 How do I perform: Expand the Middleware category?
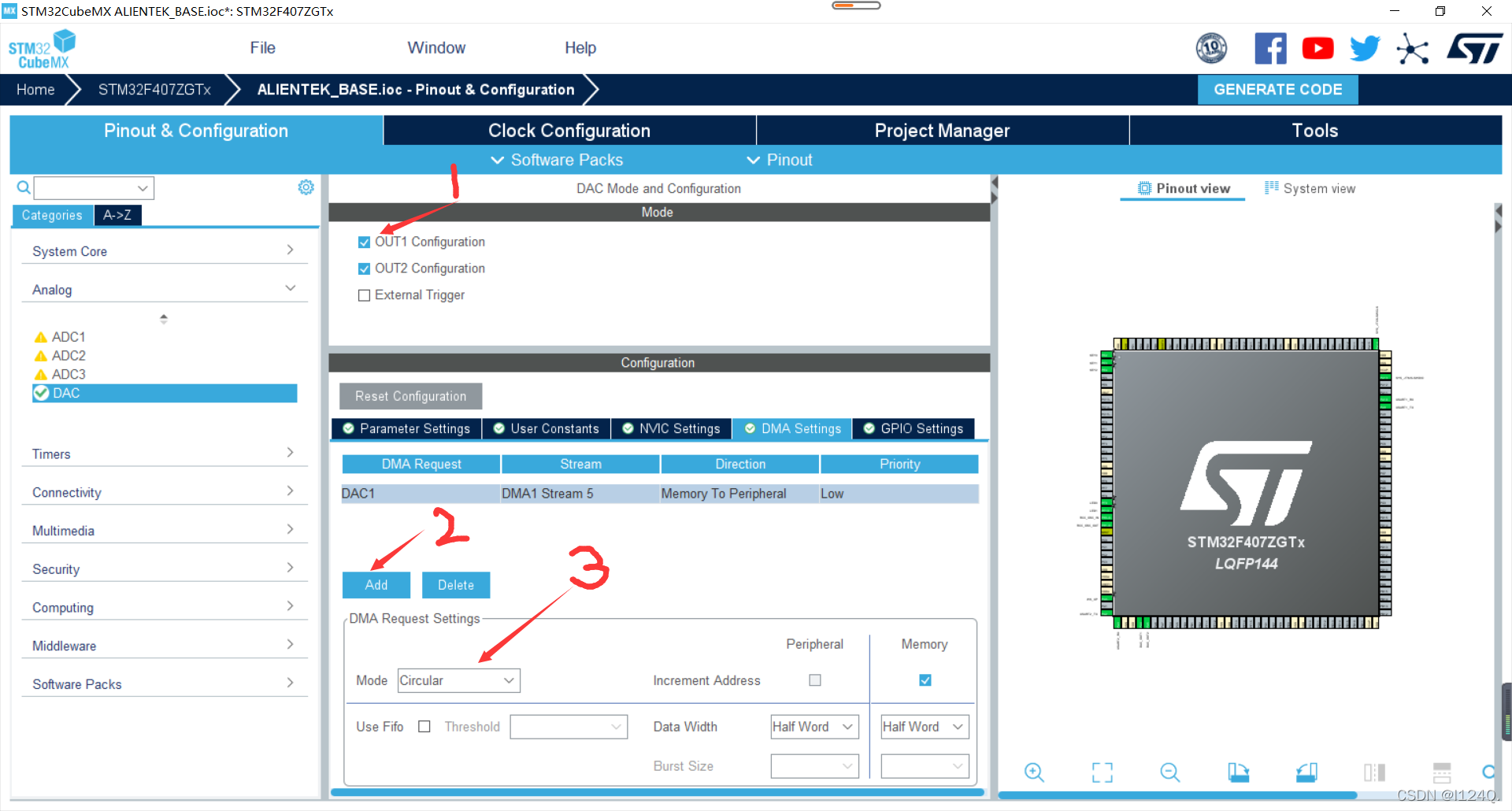(164, 646)
